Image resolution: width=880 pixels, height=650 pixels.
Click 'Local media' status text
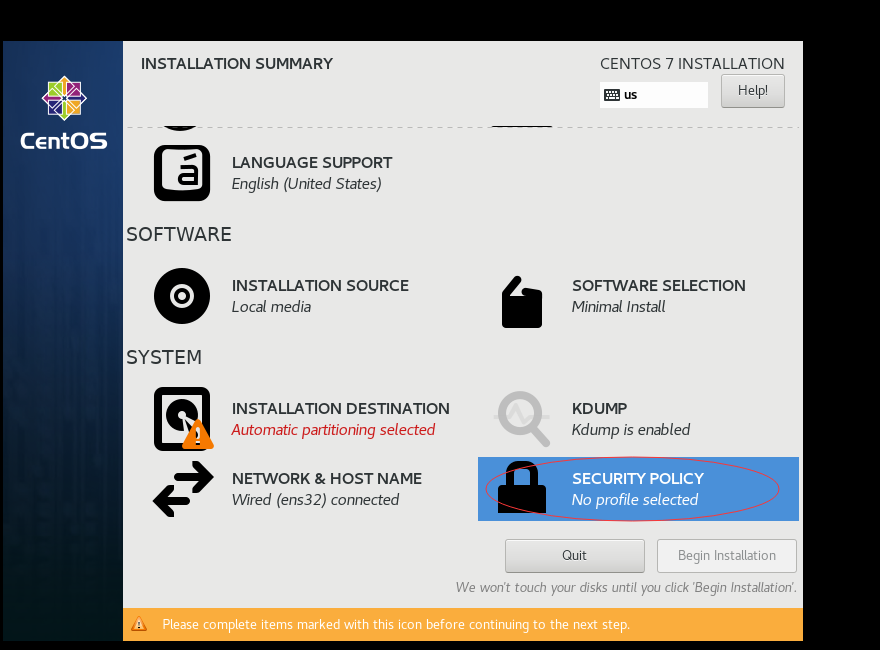[271, 307]
